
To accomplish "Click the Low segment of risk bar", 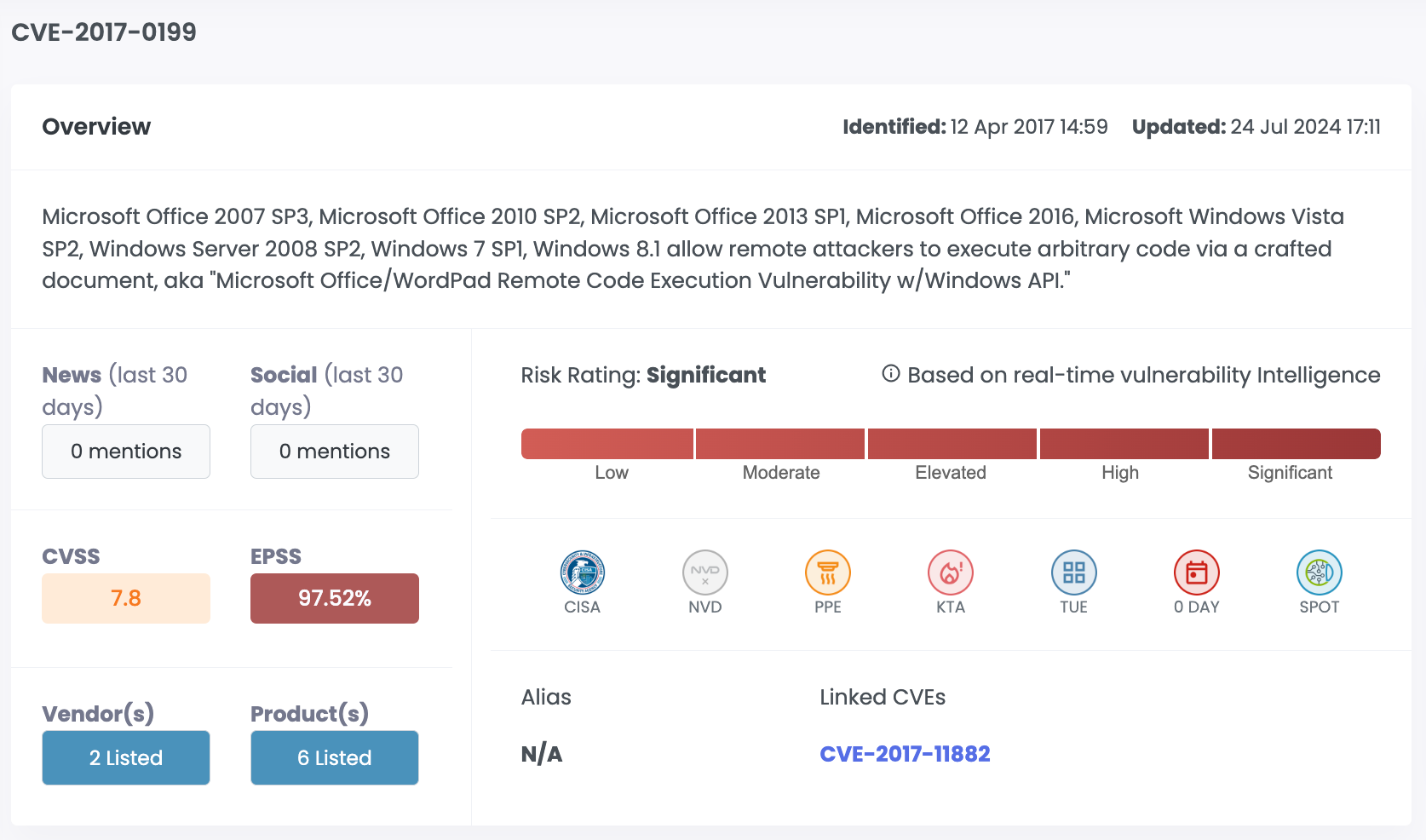I will [x=607, y=444].
